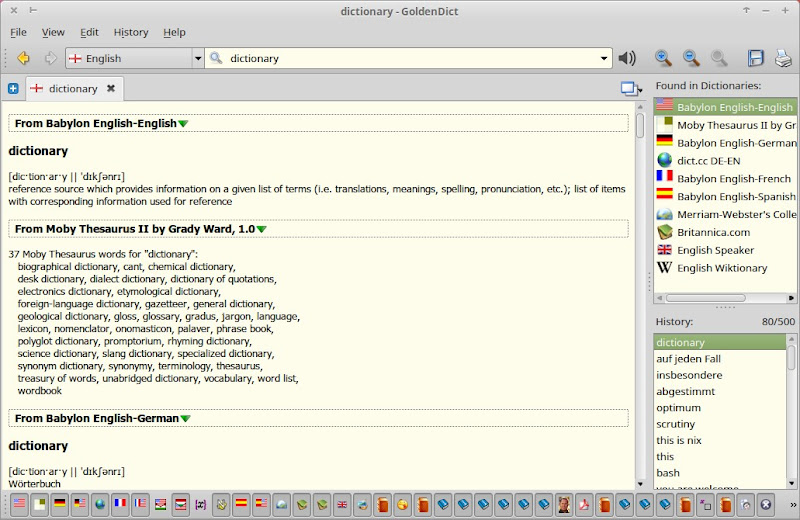
Task: Open the tab list dropdown button
Action: 632,89
